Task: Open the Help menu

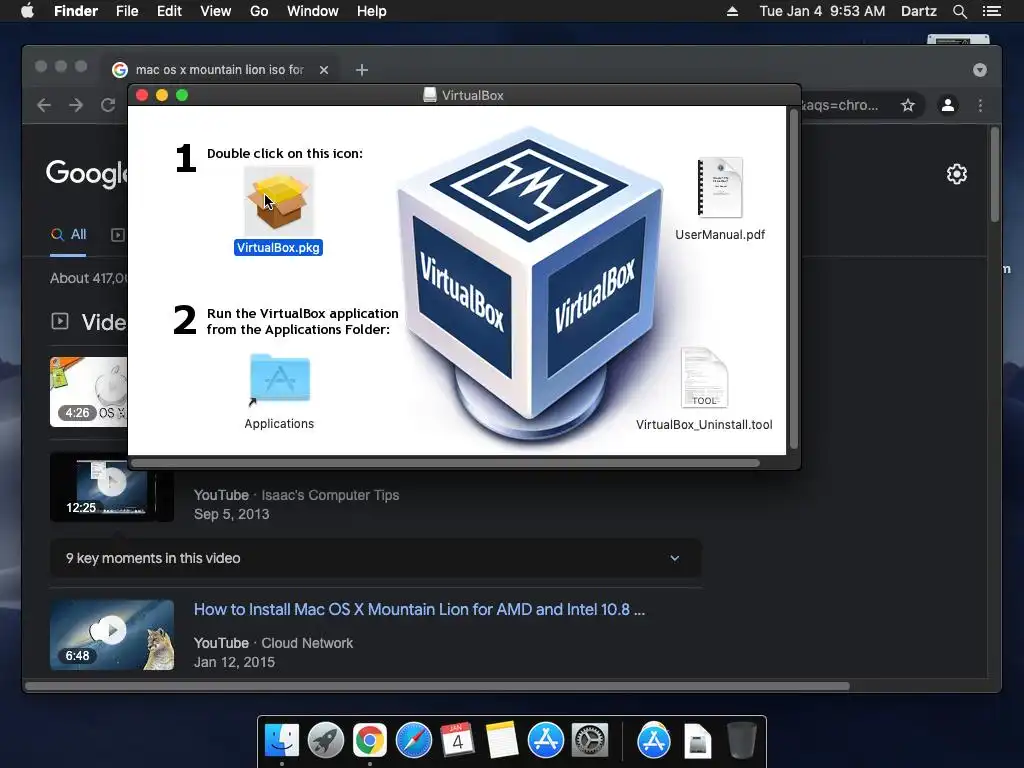Action: point(371,11)
